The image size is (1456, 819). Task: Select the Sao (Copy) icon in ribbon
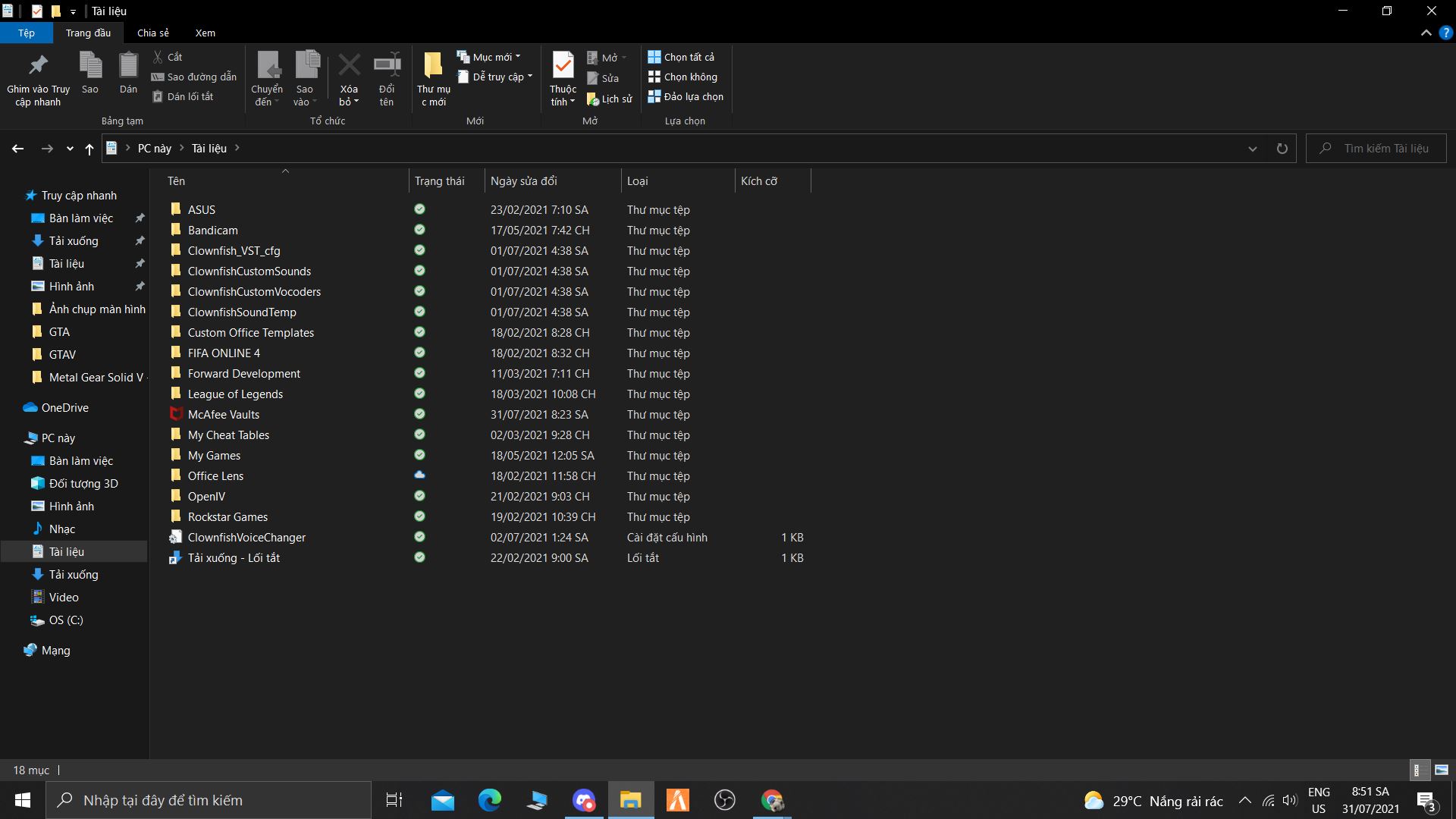(x=90, y=72)
